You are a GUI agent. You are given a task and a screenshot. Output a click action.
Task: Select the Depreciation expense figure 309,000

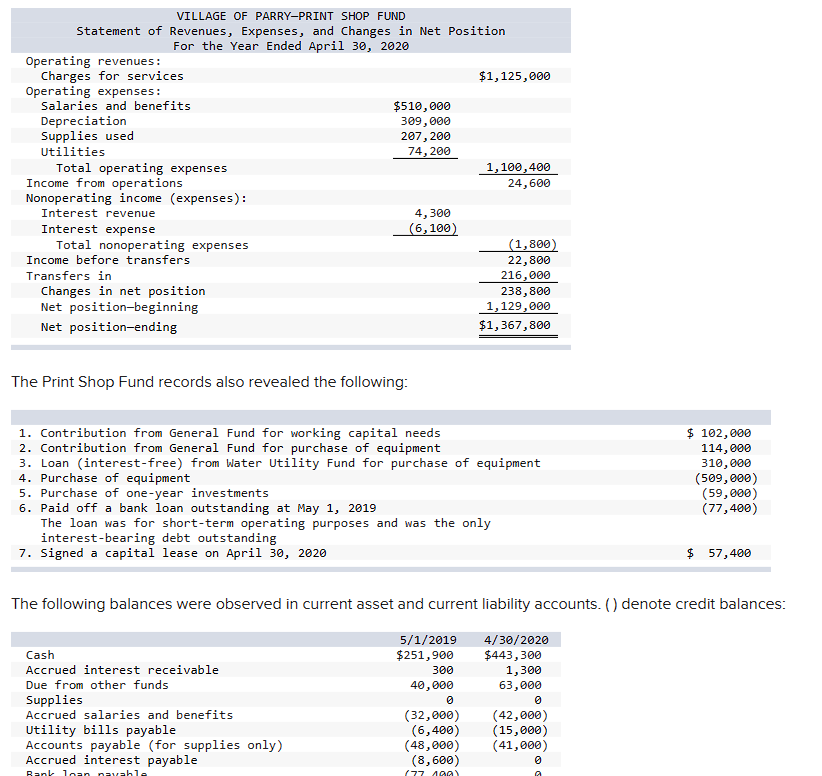pos(428,120)
